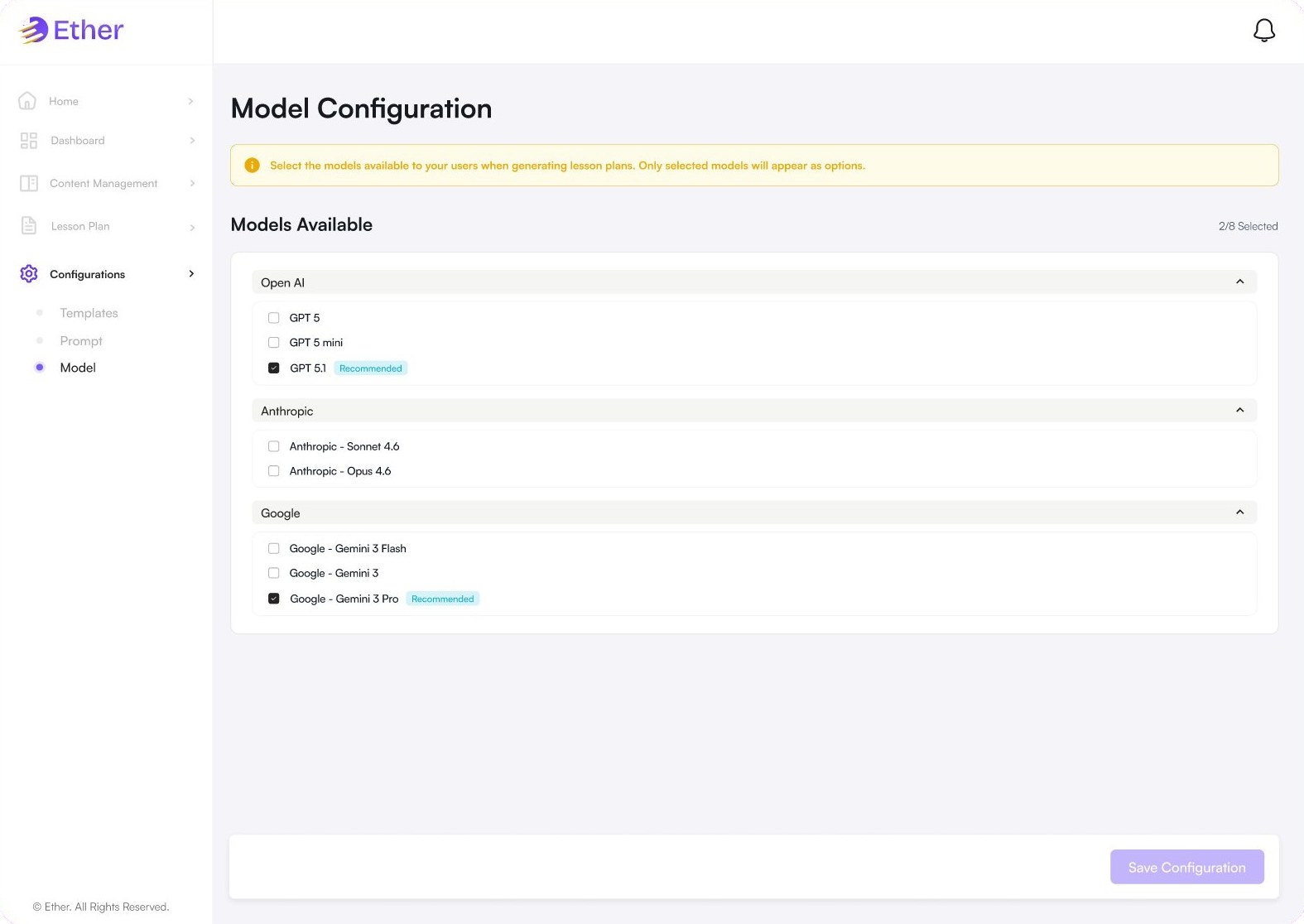Screen dimensions: 1304x924
Task: Uncheck the GPT 5.1 checkbox
Action: (x=274, y=368)
